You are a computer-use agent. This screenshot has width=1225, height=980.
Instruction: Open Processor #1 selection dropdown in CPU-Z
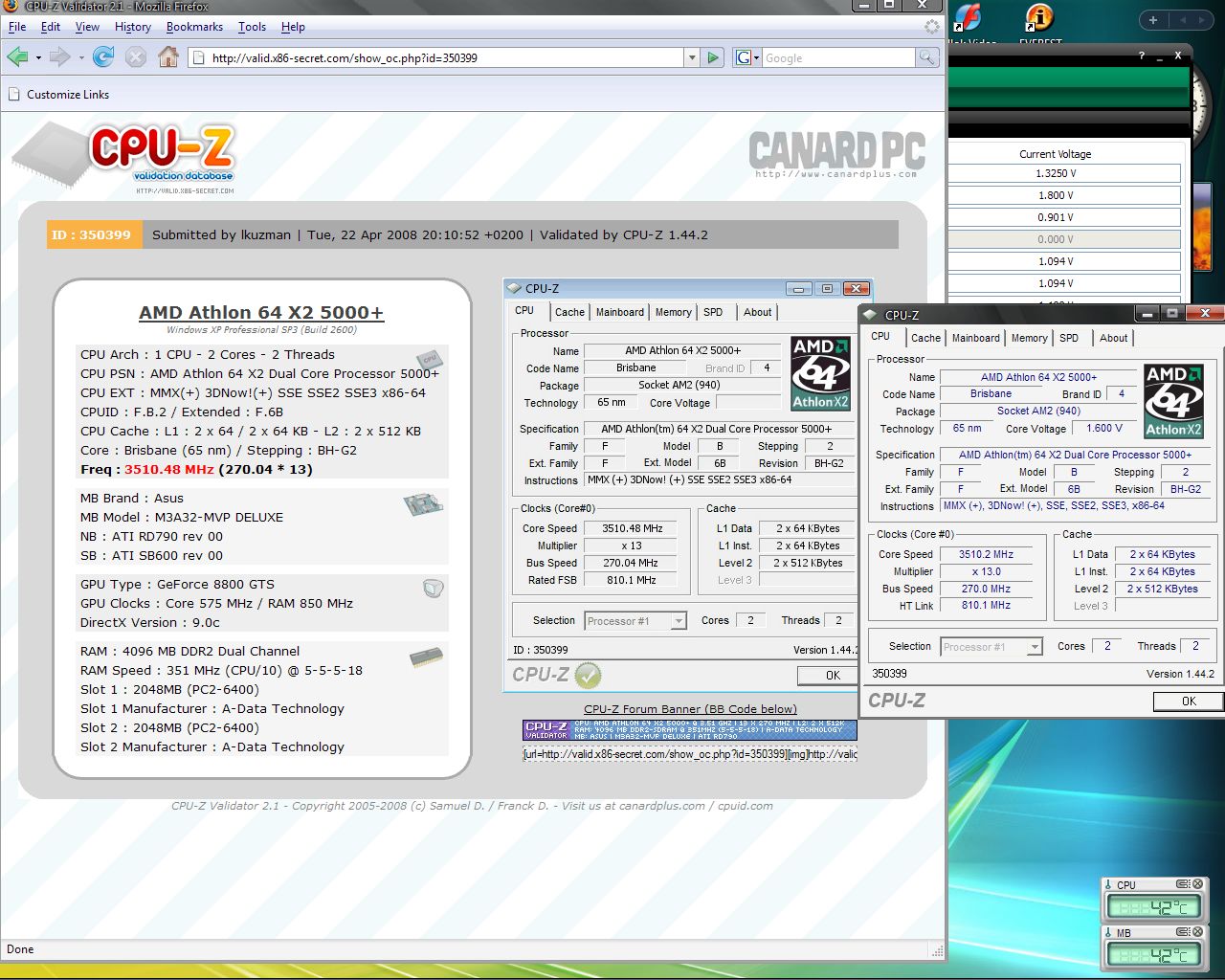click(1035, 647)
